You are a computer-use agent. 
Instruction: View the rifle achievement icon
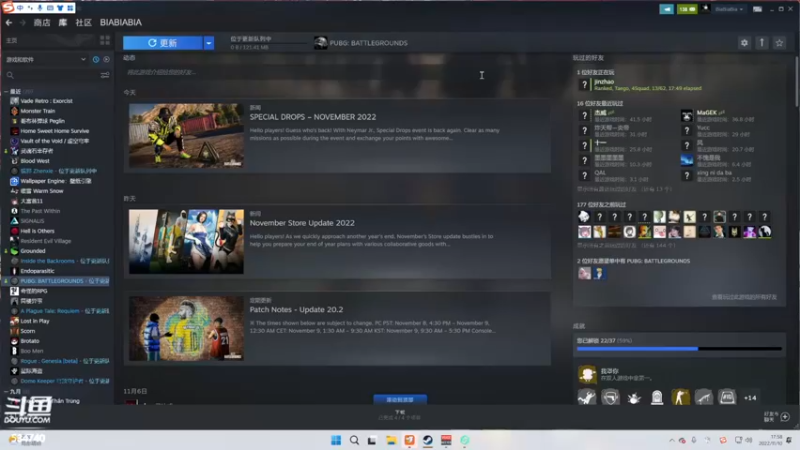(x=704, y=397)
